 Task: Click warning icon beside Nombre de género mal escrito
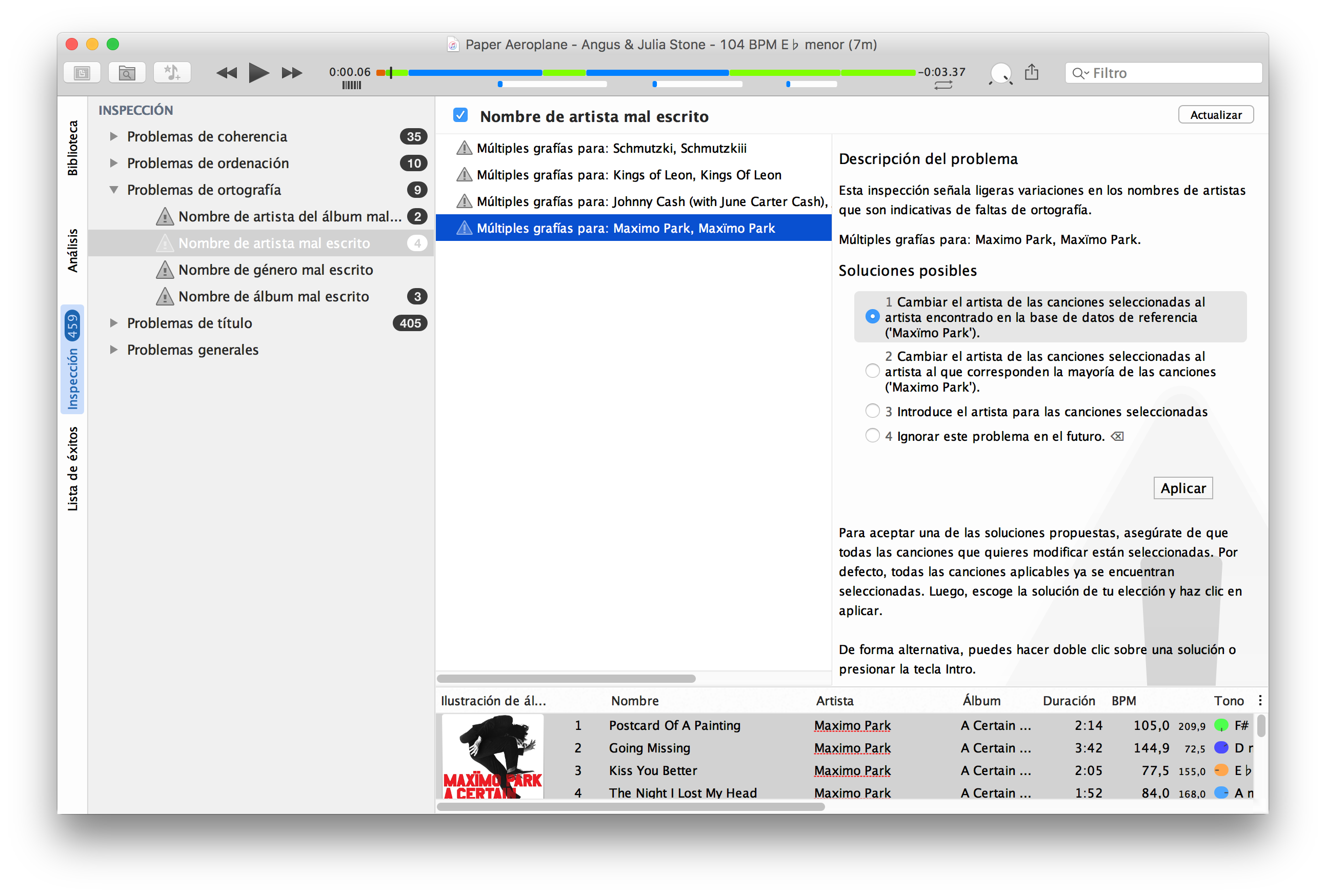point(165,270)
